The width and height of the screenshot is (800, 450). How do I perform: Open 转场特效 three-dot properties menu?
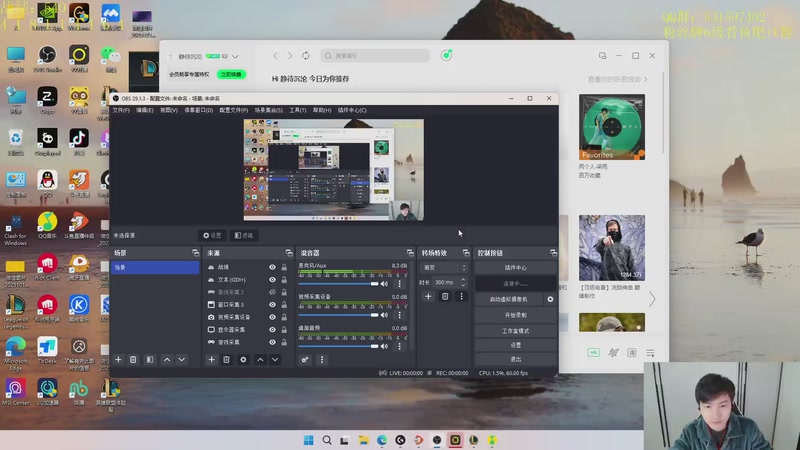[x=462, y=296]
